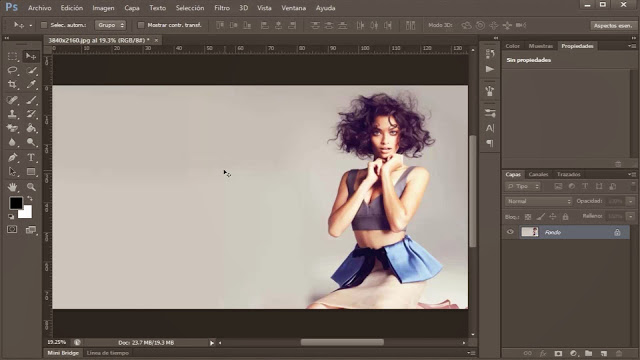Select the Zoom tool in toolbox
This screenshot has height=360, width=640.
[x=31, y=187]
